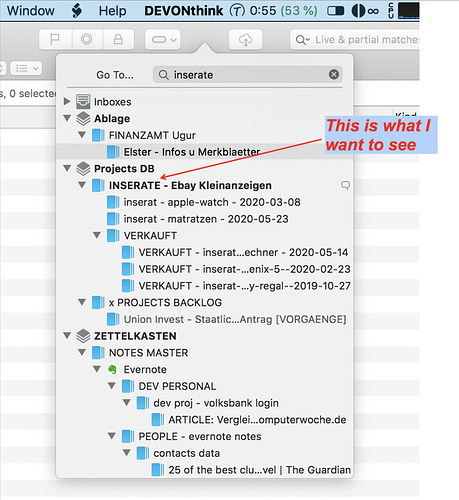
Task: Select dev proj - volksbank login
Action: point(216,403)
